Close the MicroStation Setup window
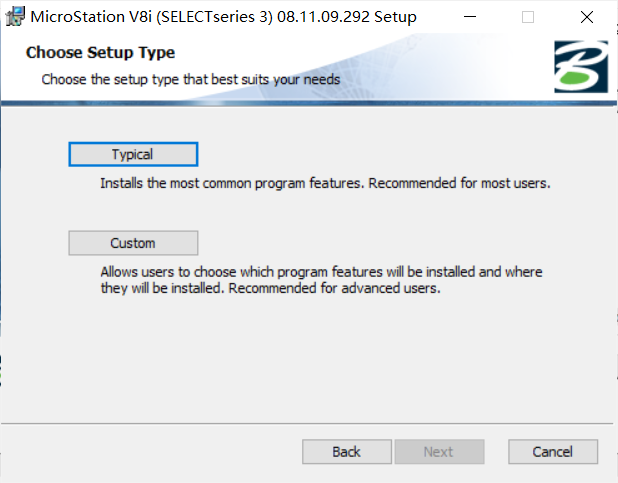 tap(587, 17)
